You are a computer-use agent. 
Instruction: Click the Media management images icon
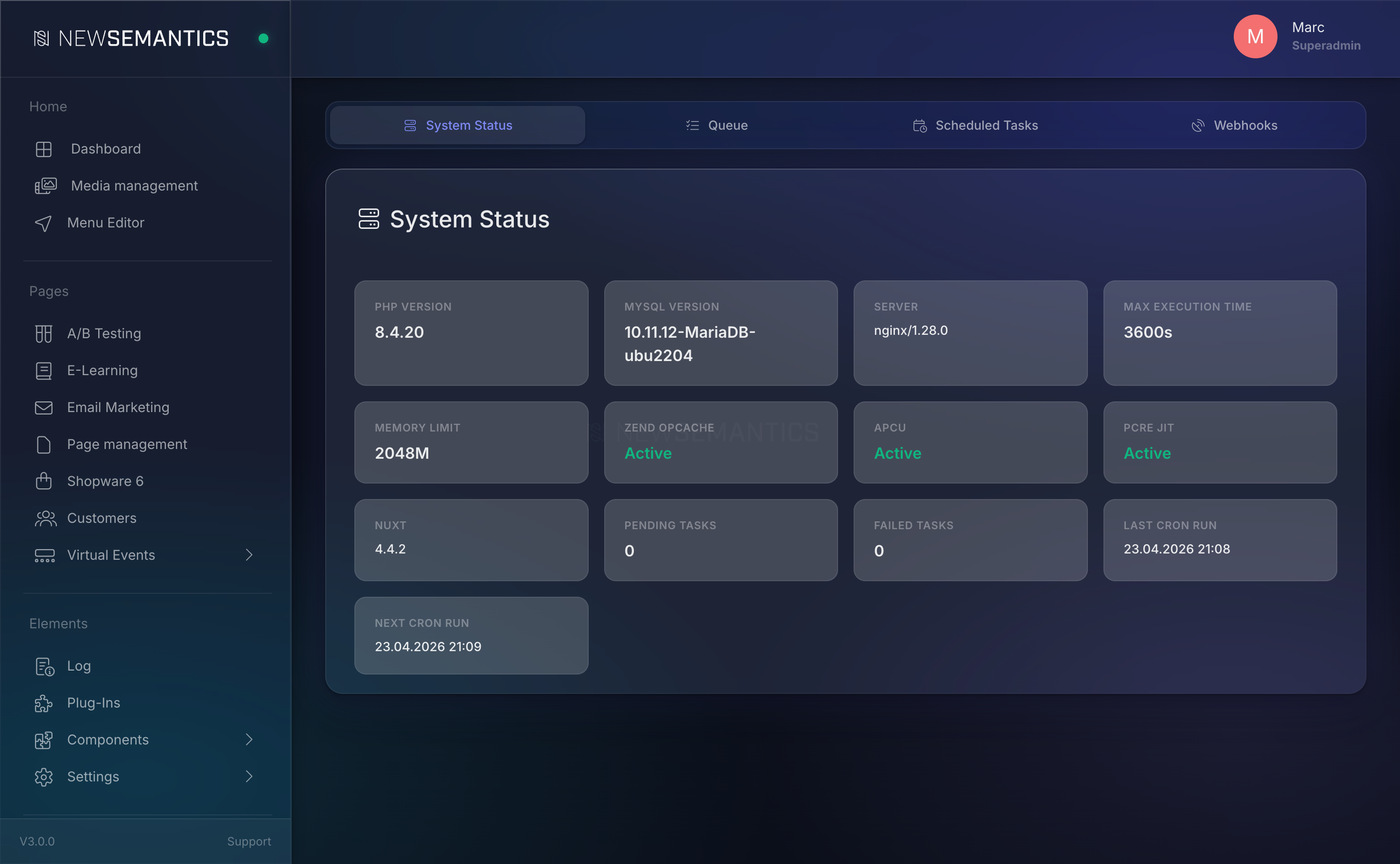pyautogui.click(x=45, y=186)
